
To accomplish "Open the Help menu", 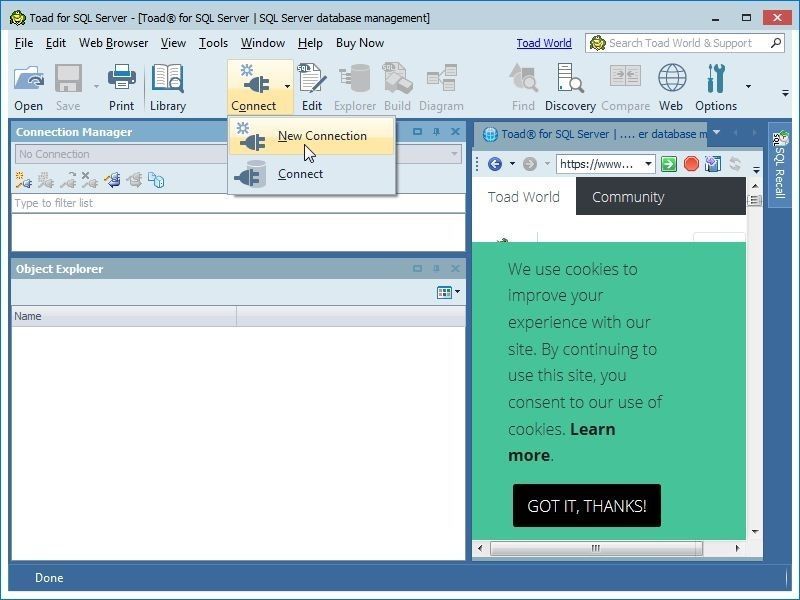I will [x=310, y=43].
